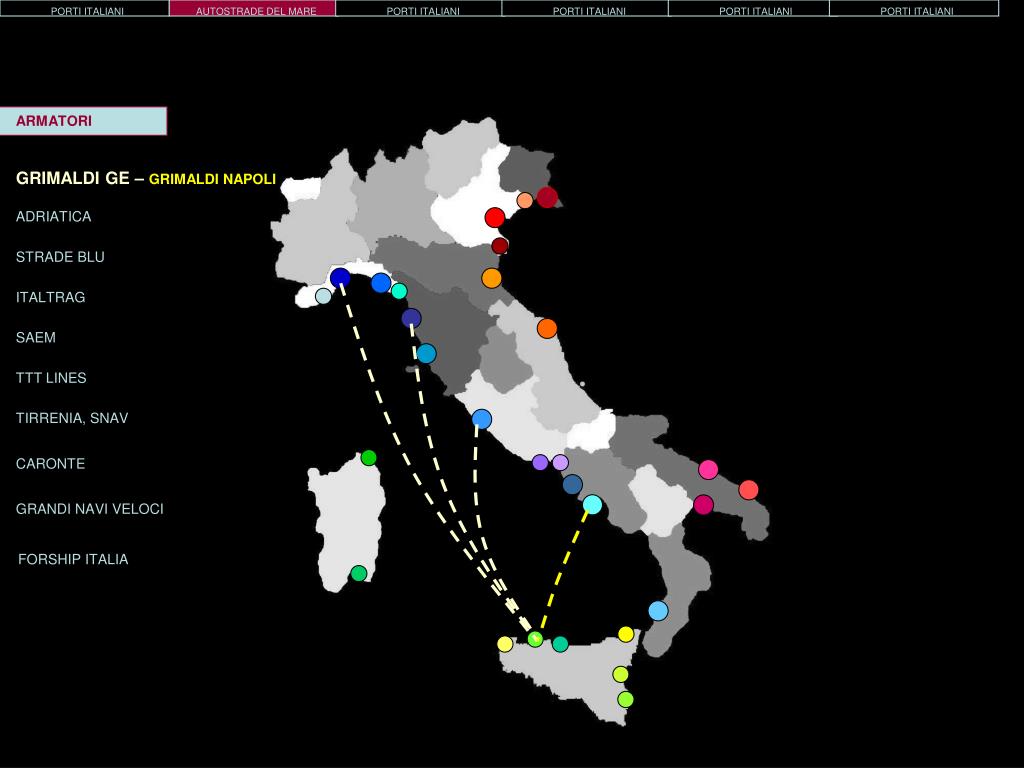Click the yellow dot on western Sicily
Viewport: 1024px width, 768px height.
pos(505,644)
